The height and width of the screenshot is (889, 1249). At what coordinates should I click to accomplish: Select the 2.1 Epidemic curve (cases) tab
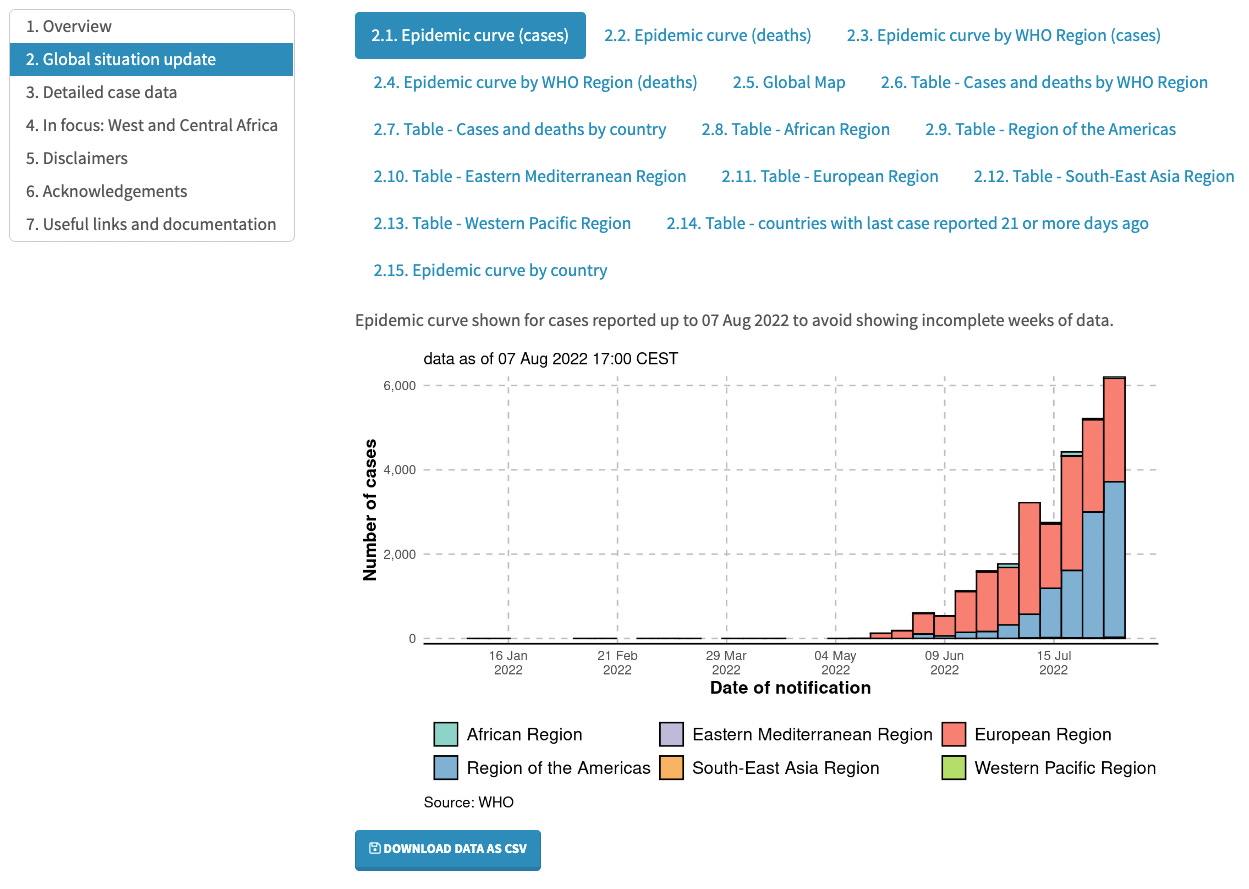tap(470, 34)
